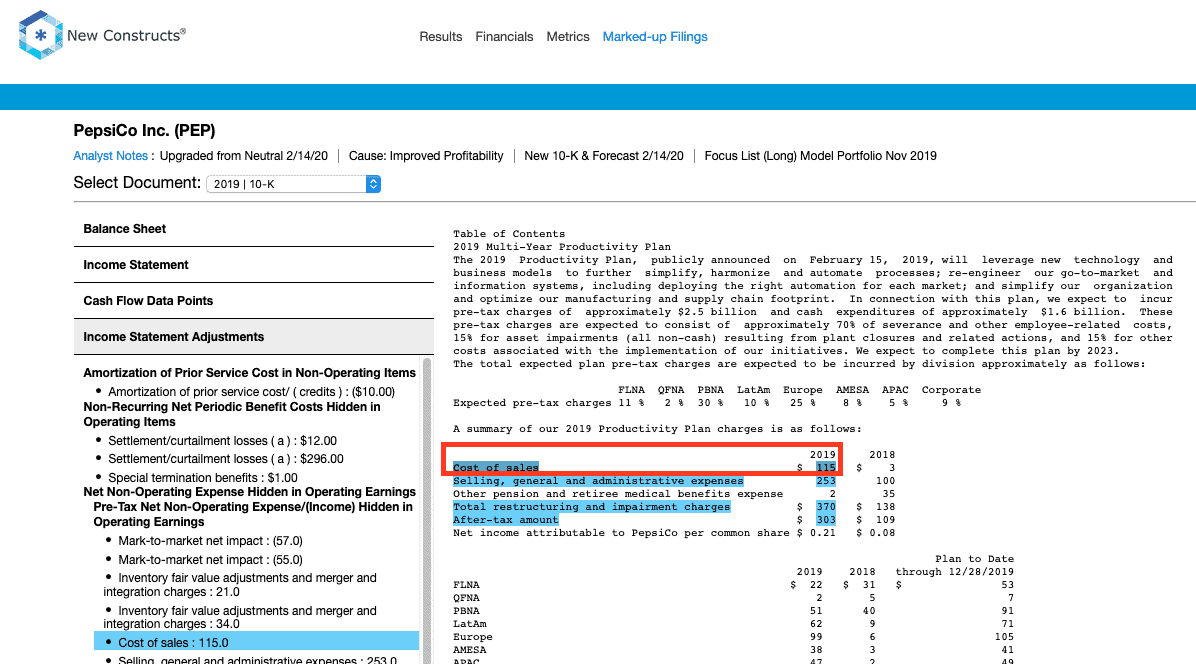This screenshot has height=664, width=1196.
Task: Select Inventory fair value adjustments 21.0 item
Action: coord(240,585)
